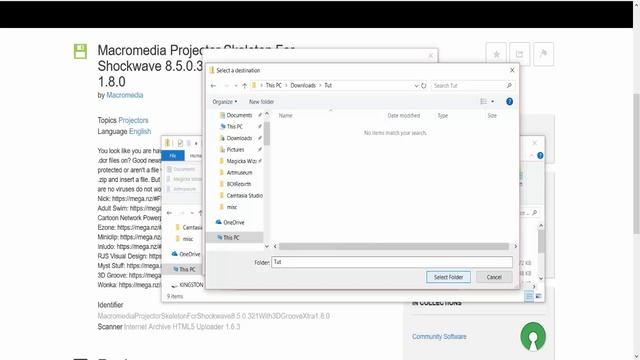Click the Folder name input field
This screenshot has height=360, width=640.
tap(392, 262)
